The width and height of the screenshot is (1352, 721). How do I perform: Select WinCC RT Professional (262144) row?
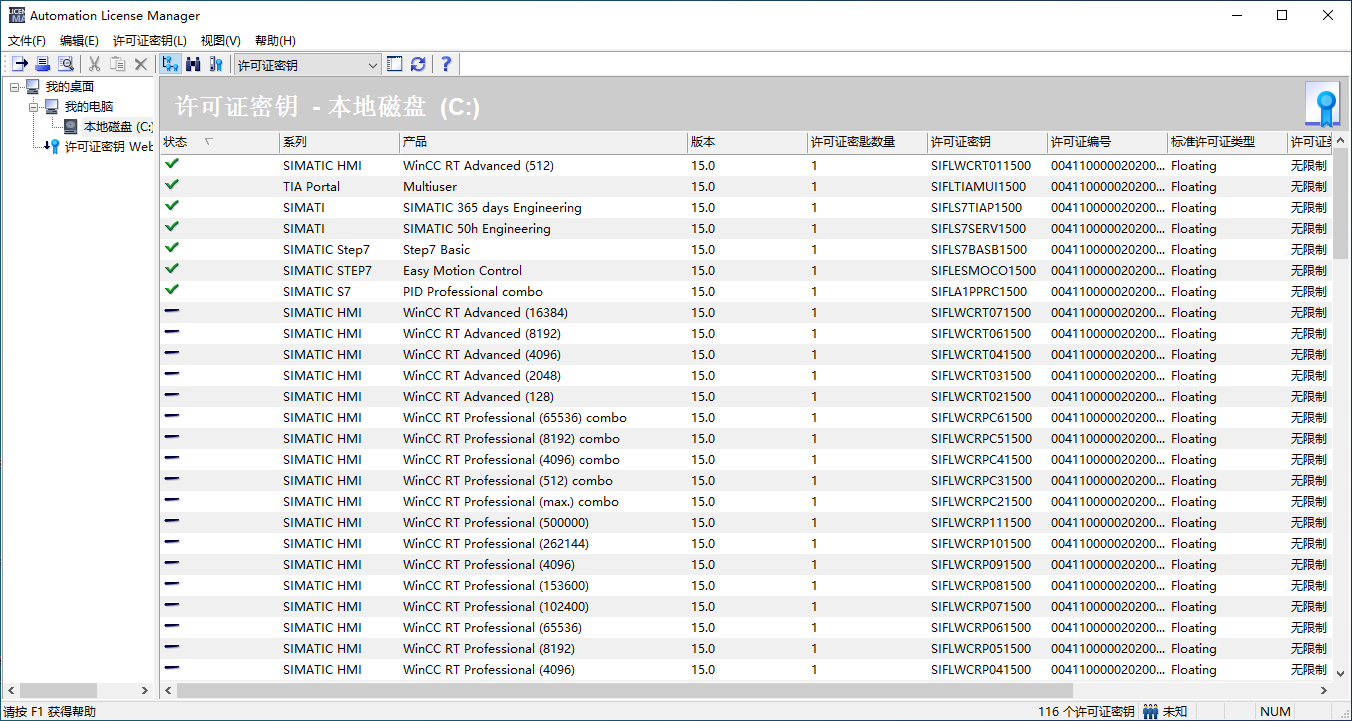(x=746, y=544)
